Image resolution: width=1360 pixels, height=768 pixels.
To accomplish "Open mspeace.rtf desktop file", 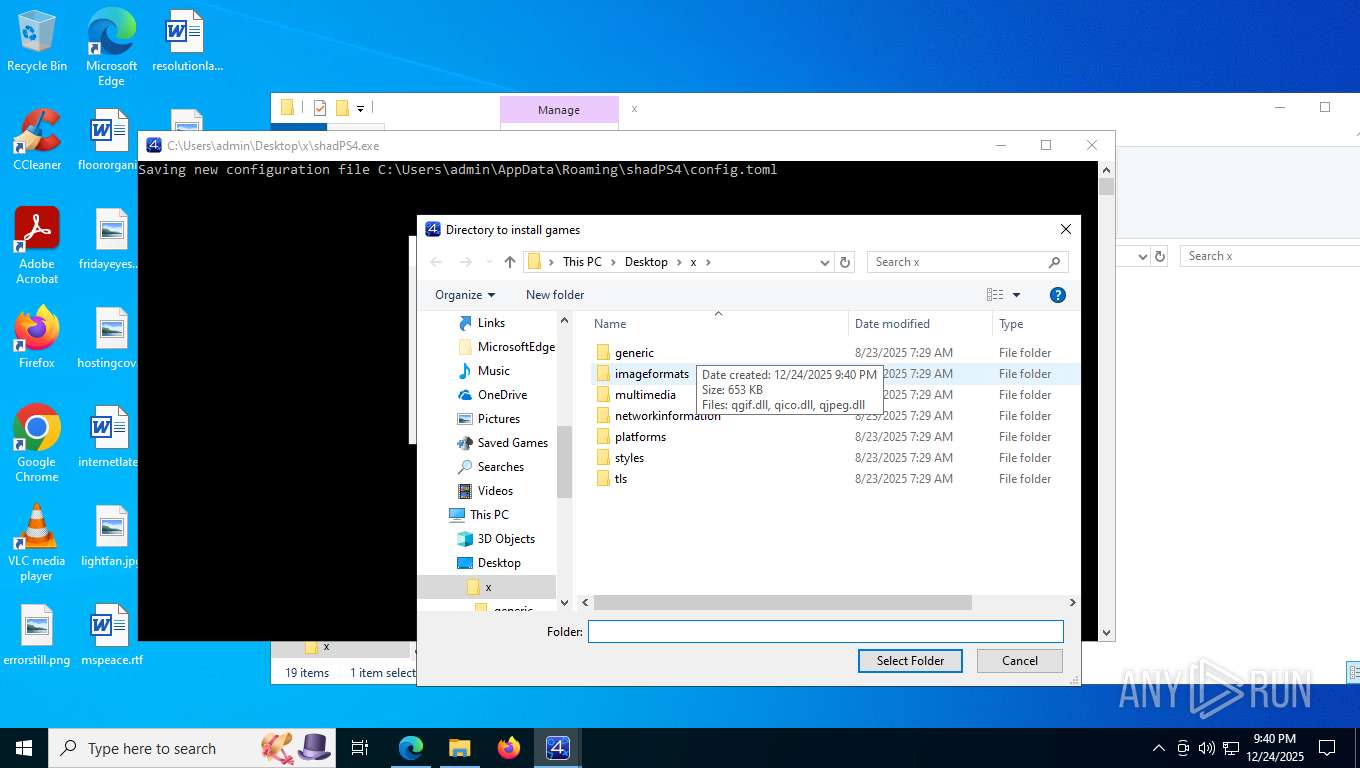I will tap(111, 635).
